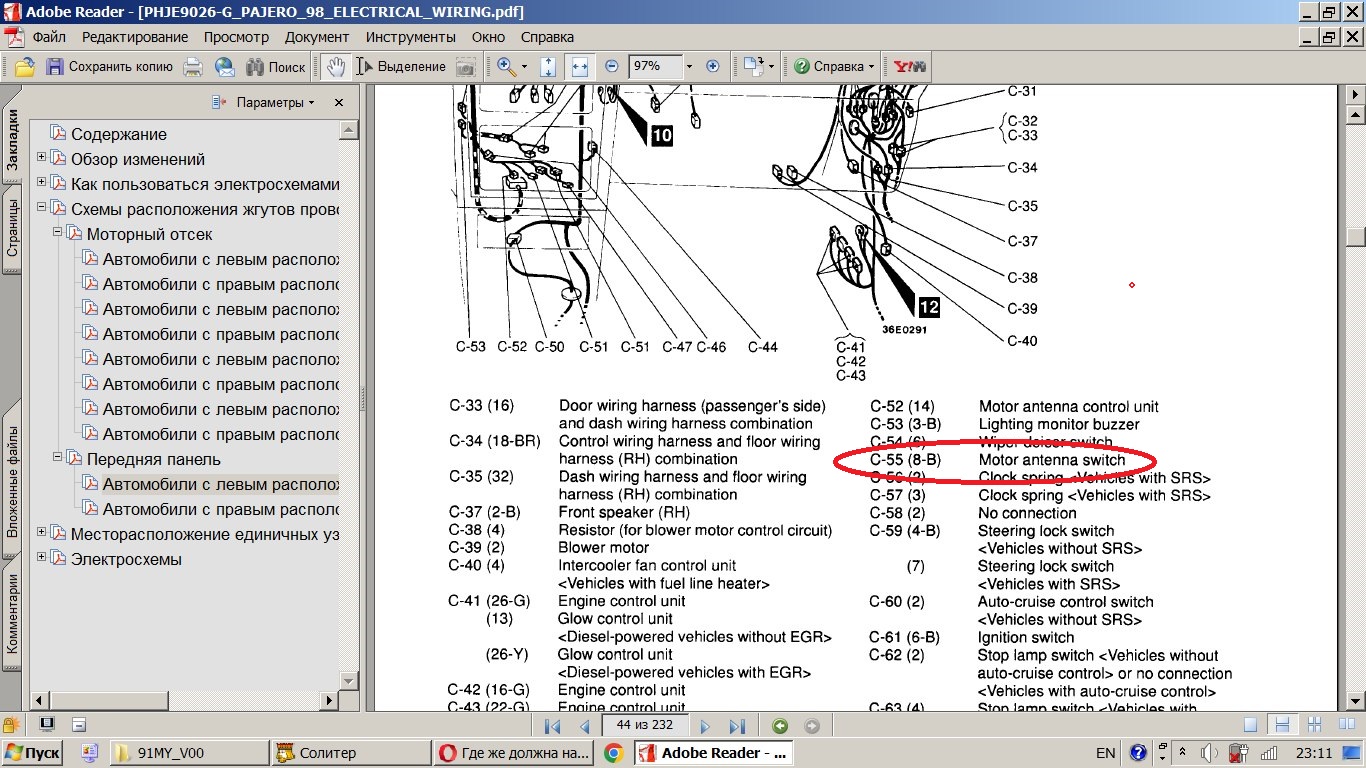
Task: Click the green Previous View arrow
Action: [x=780, y=727]
